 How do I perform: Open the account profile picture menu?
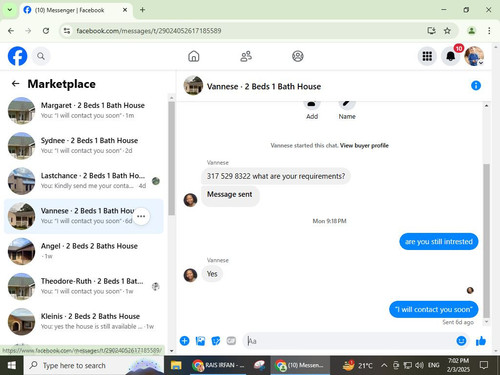click(x=474, y=56)
